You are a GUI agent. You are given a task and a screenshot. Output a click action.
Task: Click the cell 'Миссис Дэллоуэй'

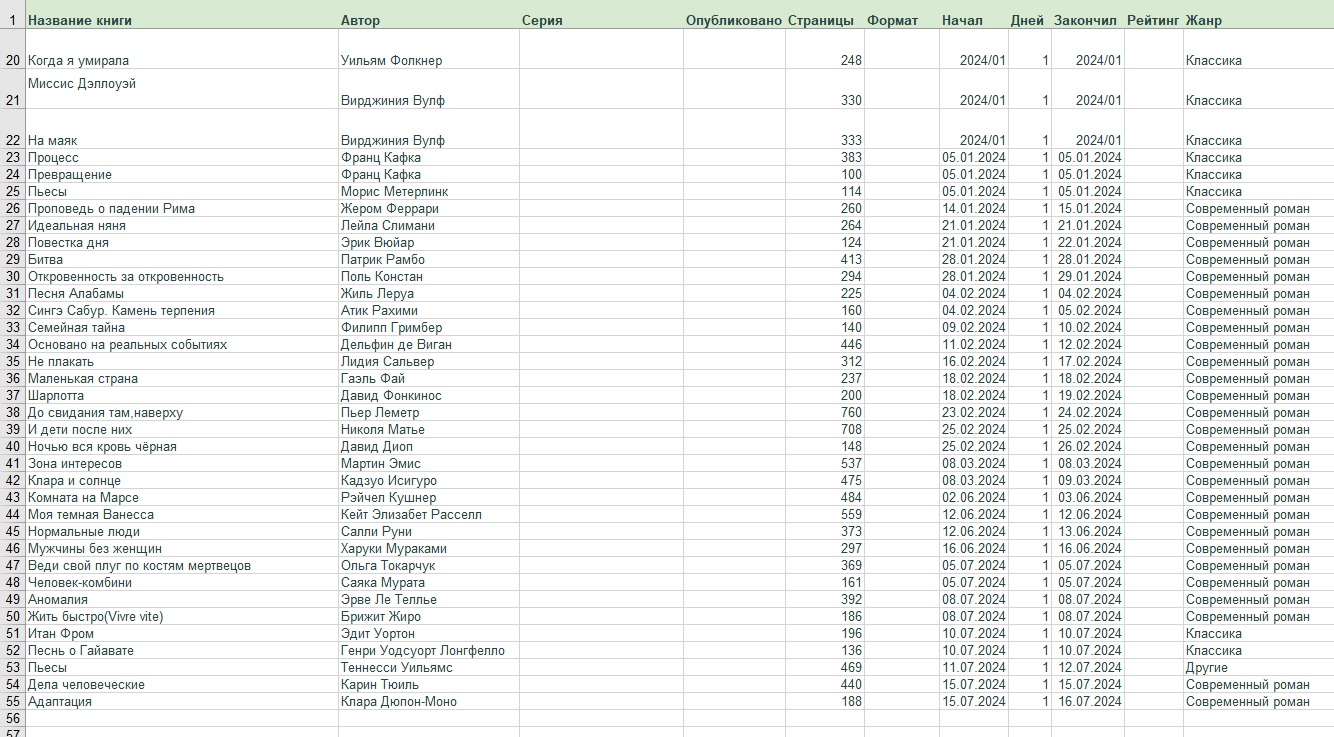click(x=181, y=89)
